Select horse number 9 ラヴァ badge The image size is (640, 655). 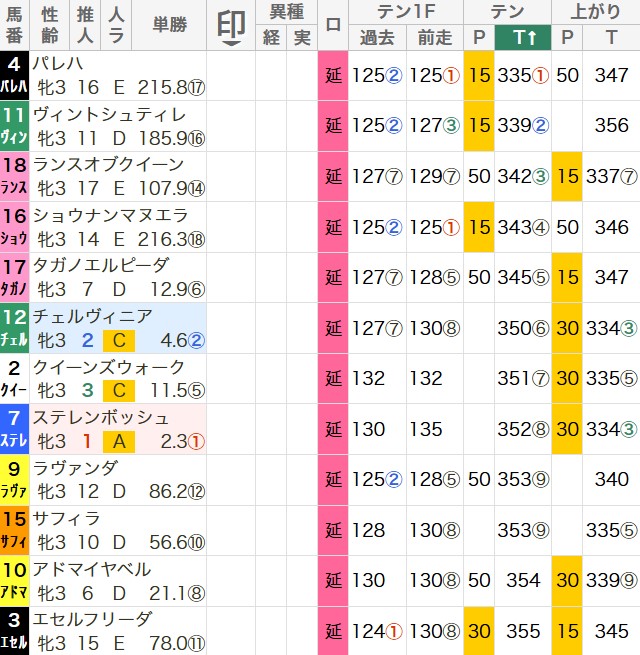(x=15, y=480)
